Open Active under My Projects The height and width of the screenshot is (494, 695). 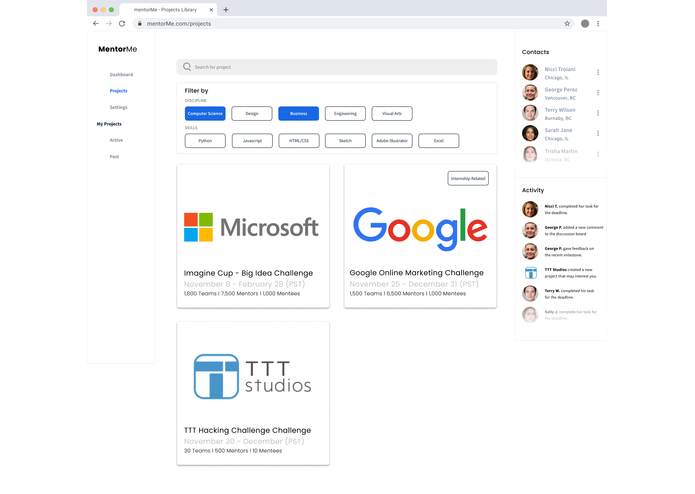tap(116, 140)
